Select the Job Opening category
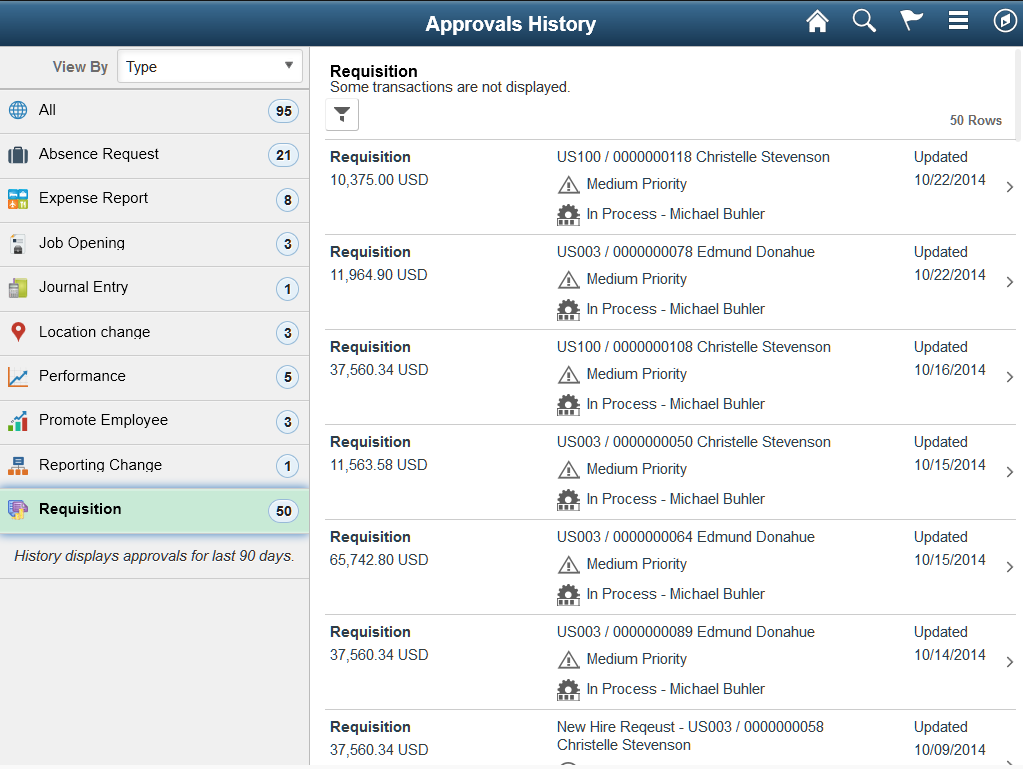1023x769 pixels. [x=155, y=244]
